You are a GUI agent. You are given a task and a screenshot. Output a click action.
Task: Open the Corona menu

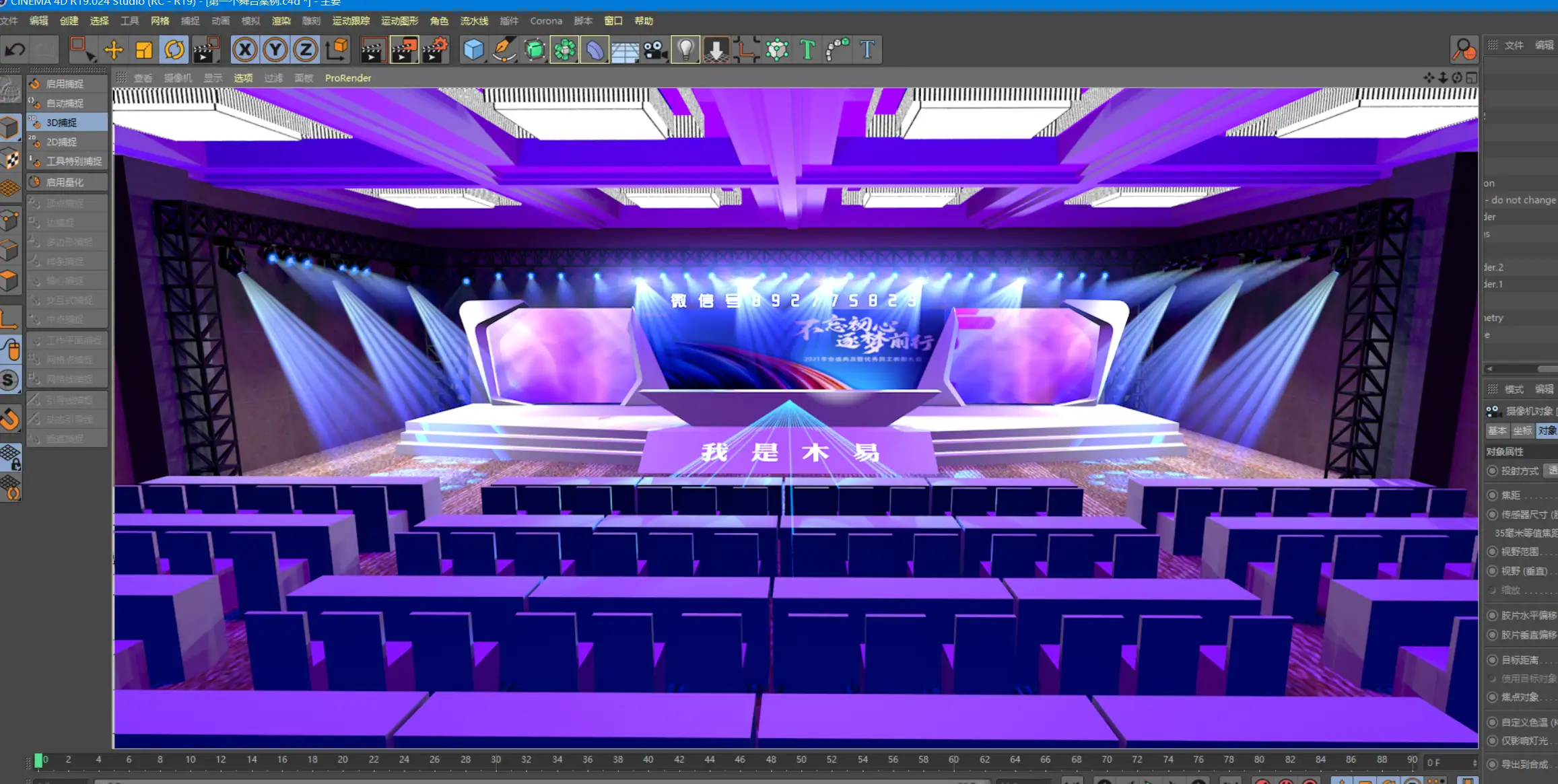(546, 21)
